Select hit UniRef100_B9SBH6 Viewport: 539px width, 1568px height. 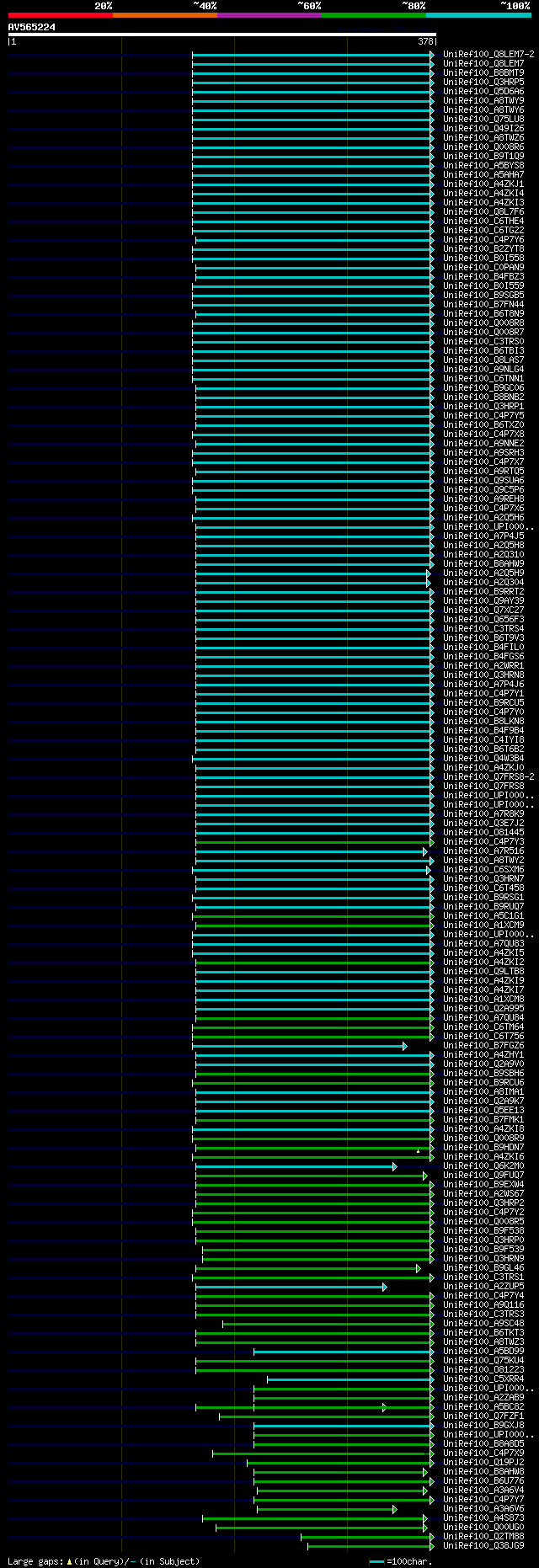(483, 1073)
